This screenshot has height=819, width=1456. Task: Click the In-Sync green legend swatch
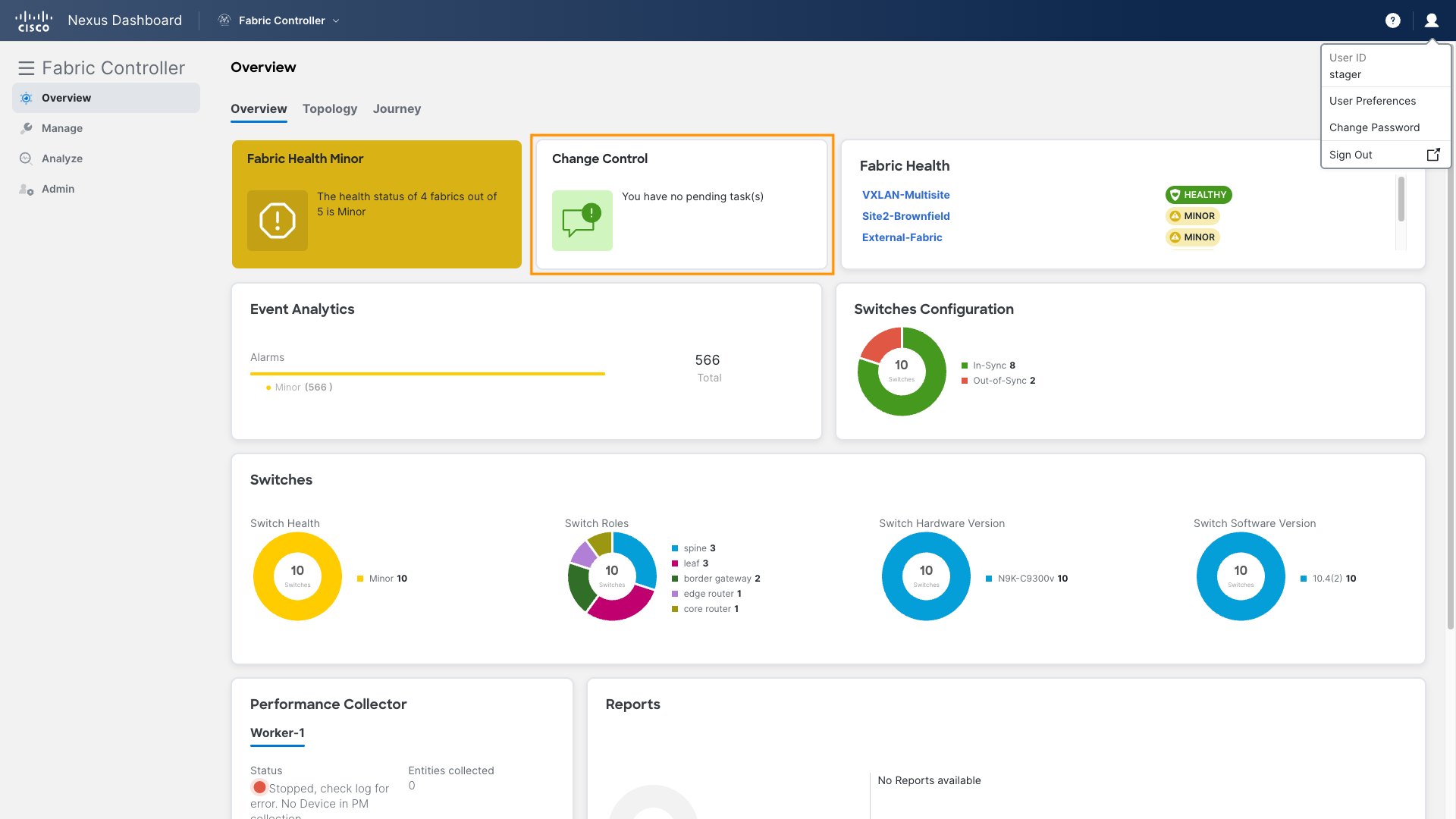click(965, 366)
